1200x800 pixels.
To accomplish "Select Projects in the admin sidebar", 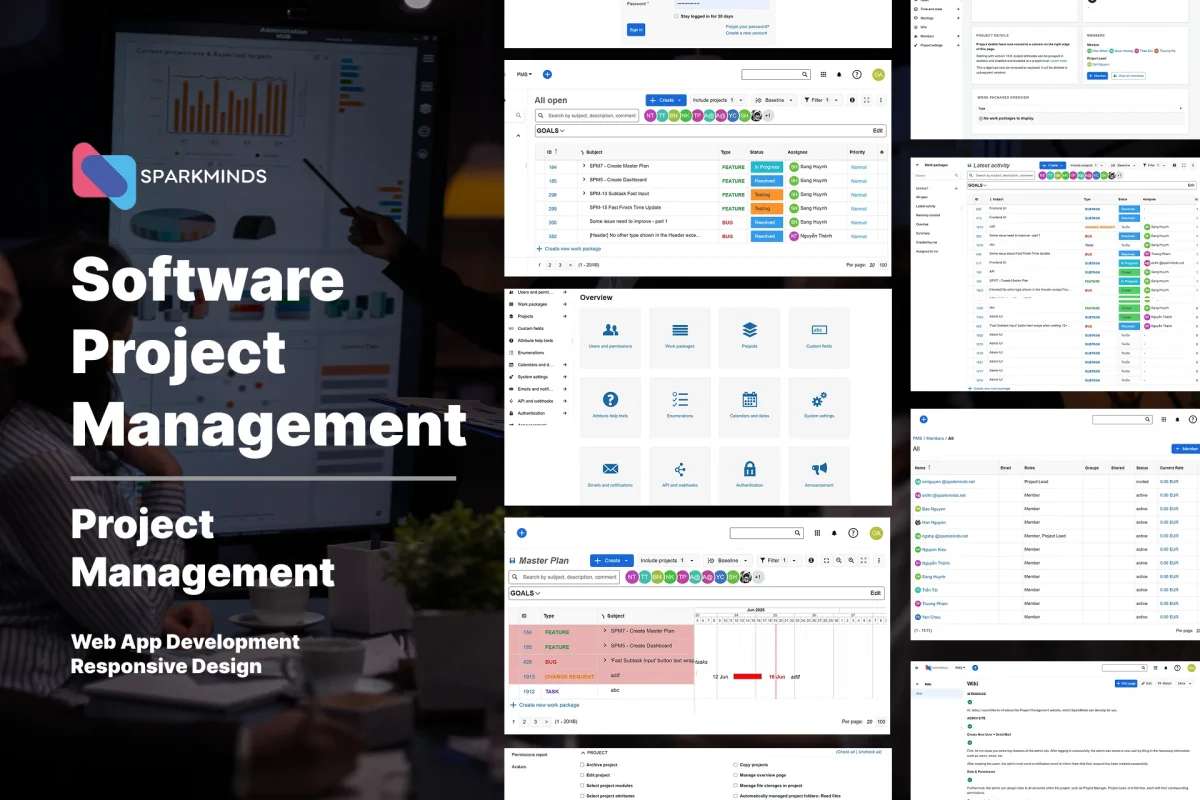I will coord(524,316).
